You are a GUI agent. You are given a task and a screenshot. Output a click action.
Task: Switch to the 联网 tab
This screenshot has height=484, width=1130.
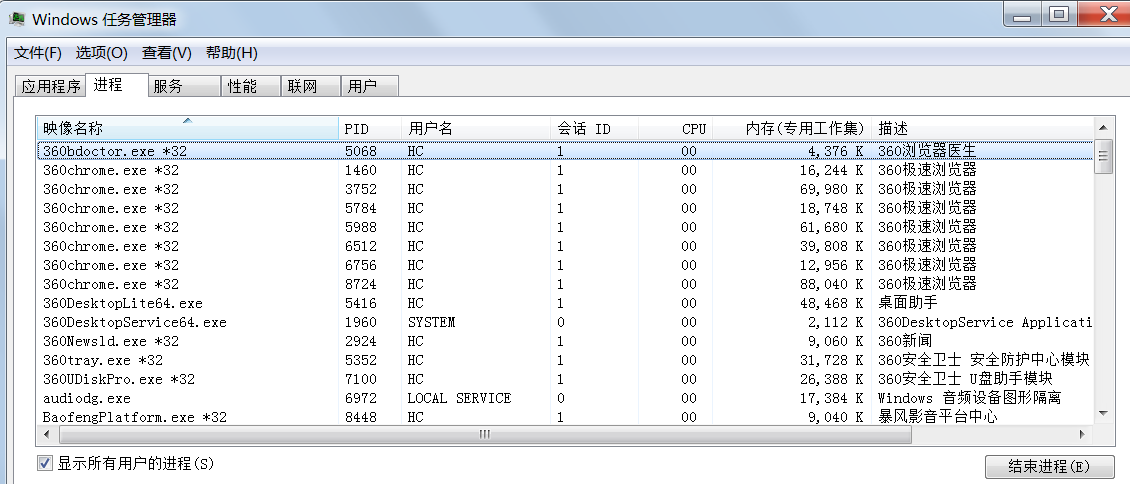coord(309,86)
